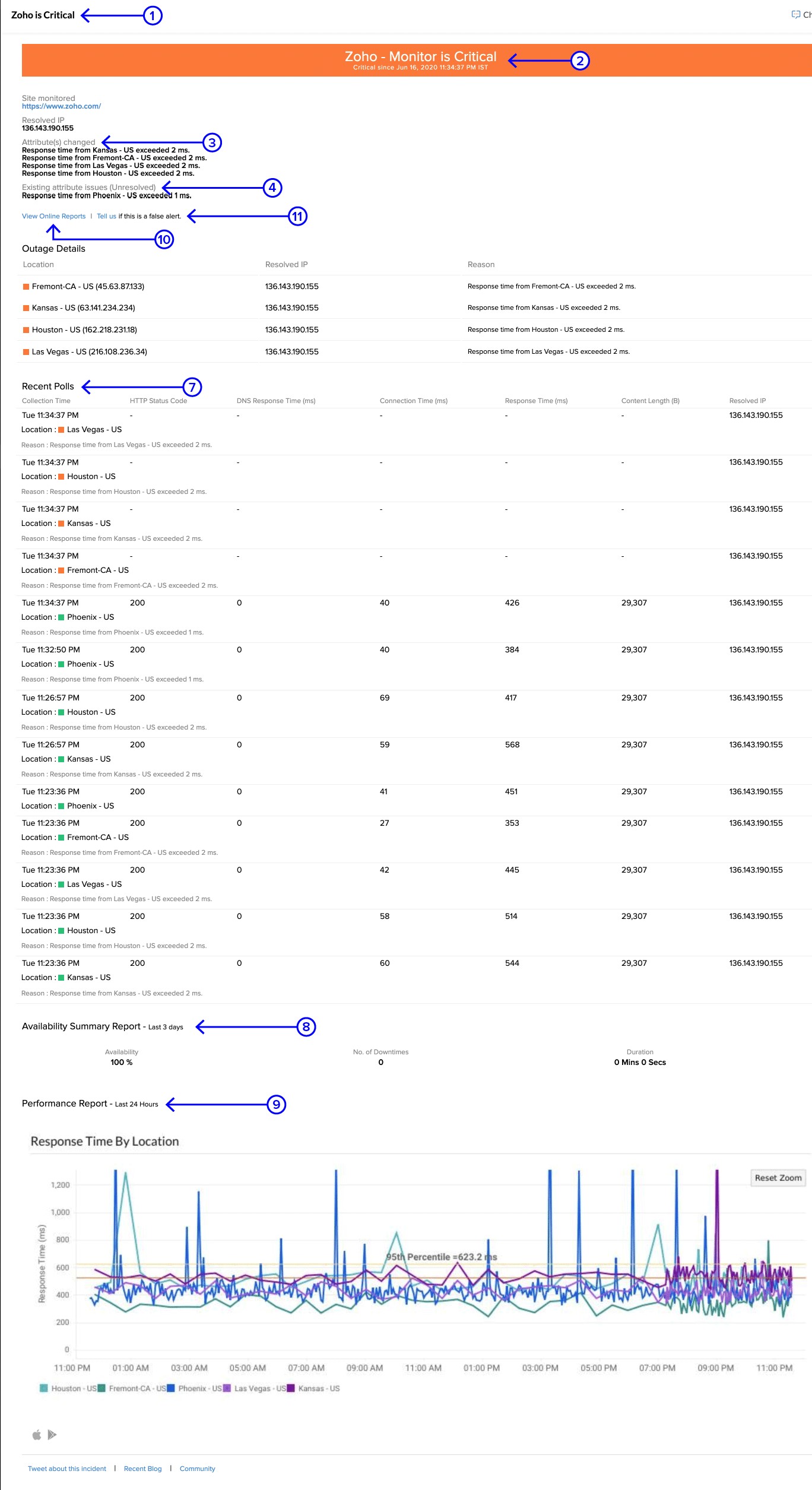
Task: Click the orange Kansas outage status square
Action: (26, 308)
